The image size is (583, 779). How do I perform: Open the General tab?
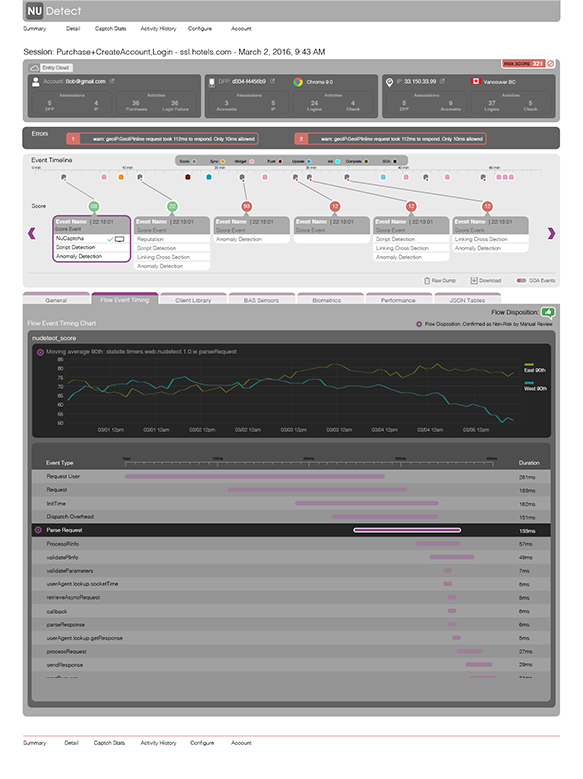56,298
